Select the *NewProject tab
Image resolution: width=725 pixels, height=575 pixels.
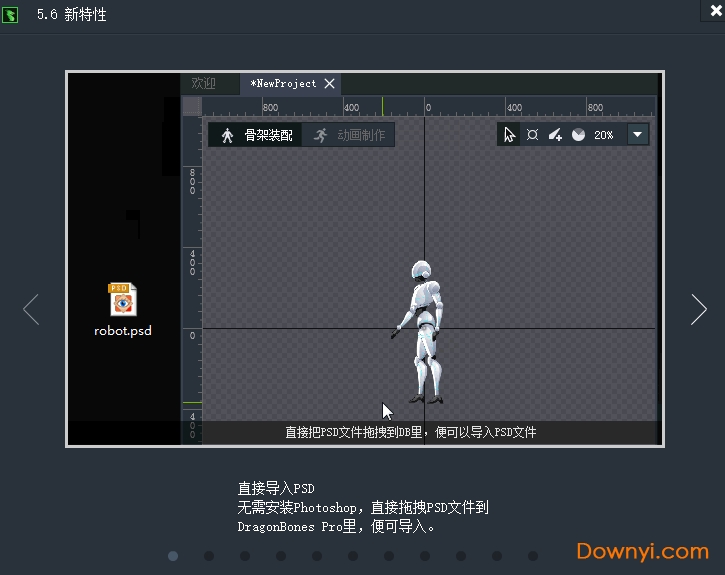[283, 84]
